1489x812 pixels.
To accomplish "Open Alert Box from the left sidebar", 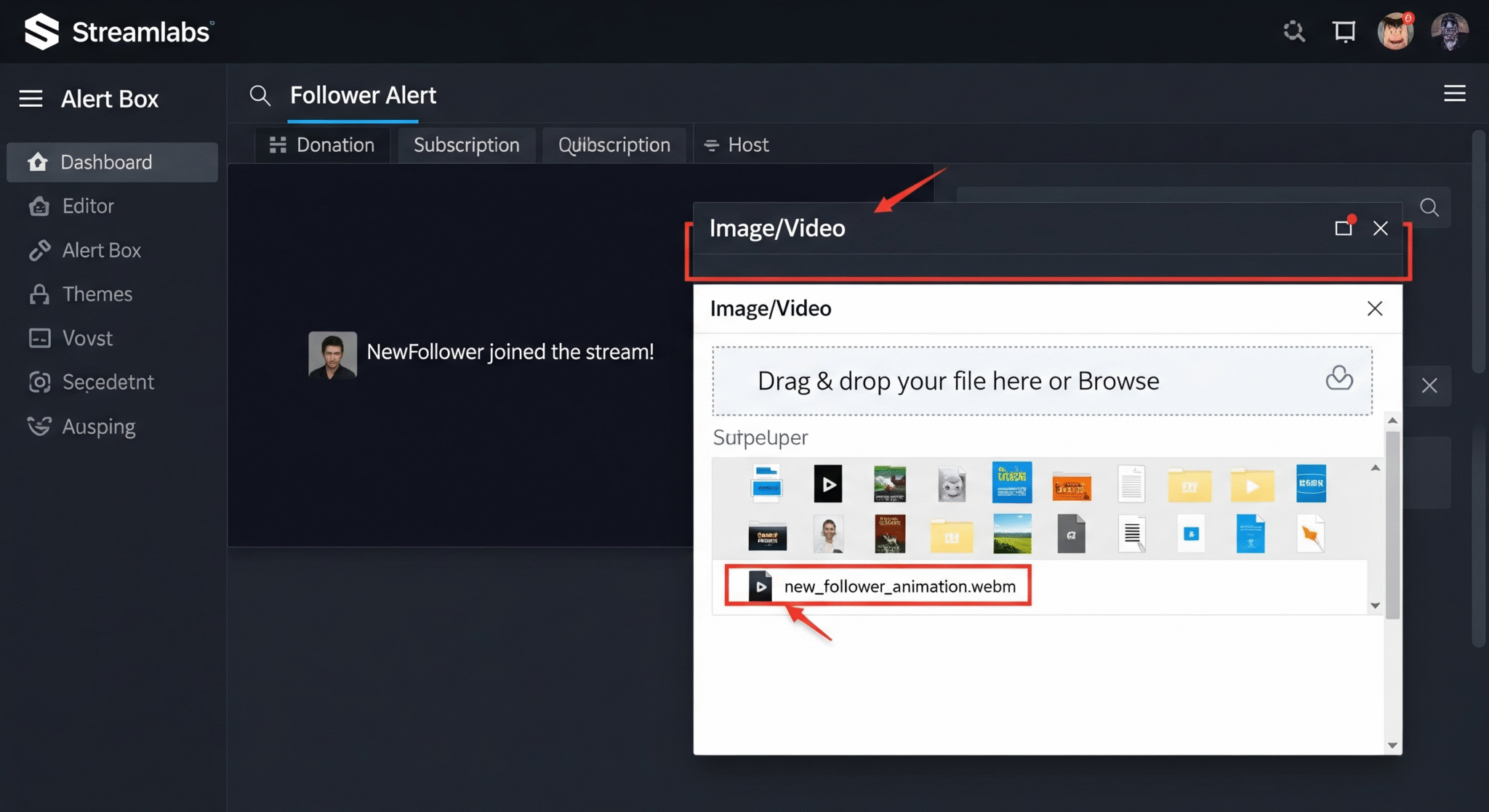I will click(101, 250).
